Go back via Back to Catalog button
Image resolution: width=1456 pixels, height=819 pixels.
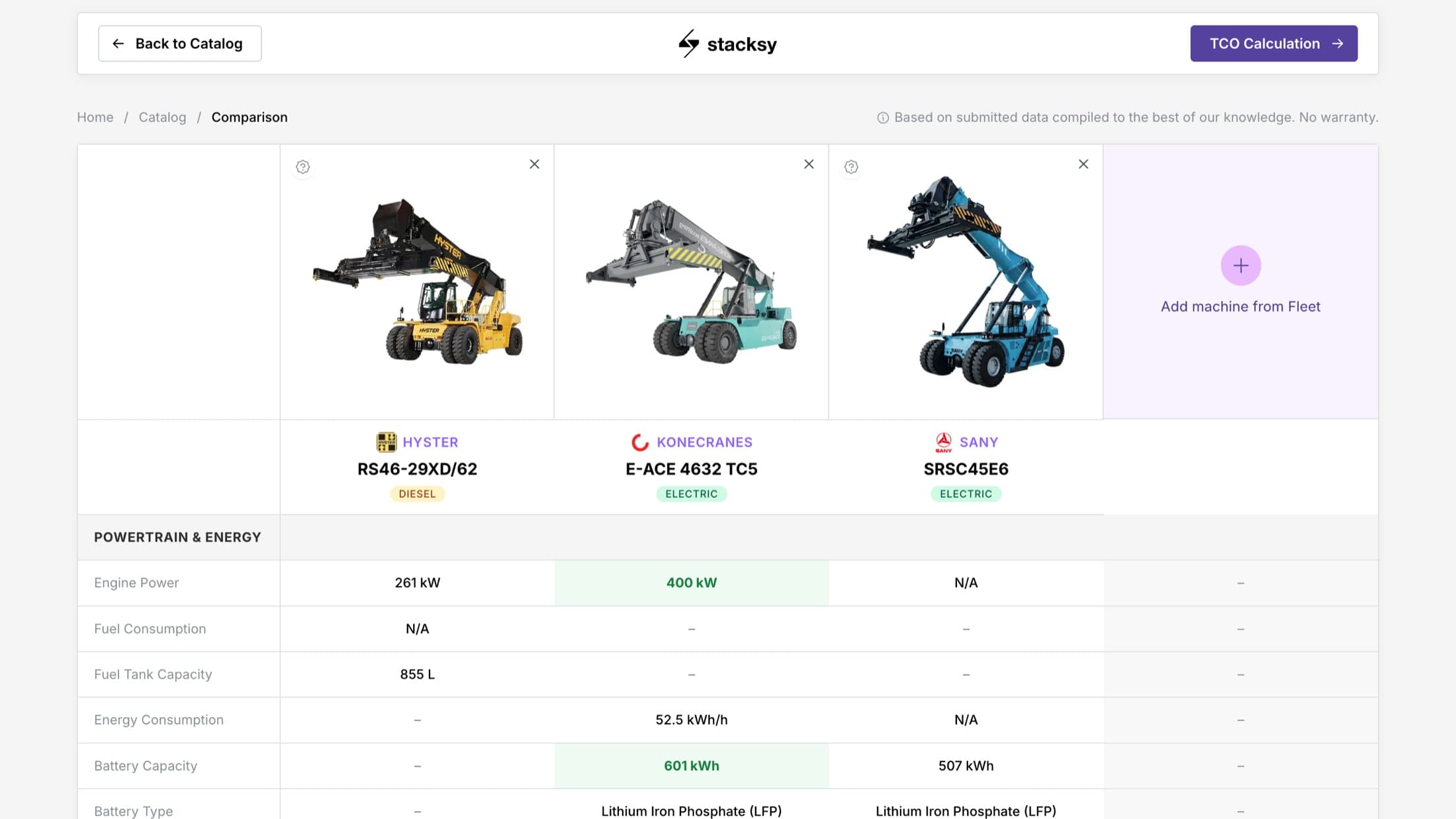pyautogui.click(x=179, y=44)
